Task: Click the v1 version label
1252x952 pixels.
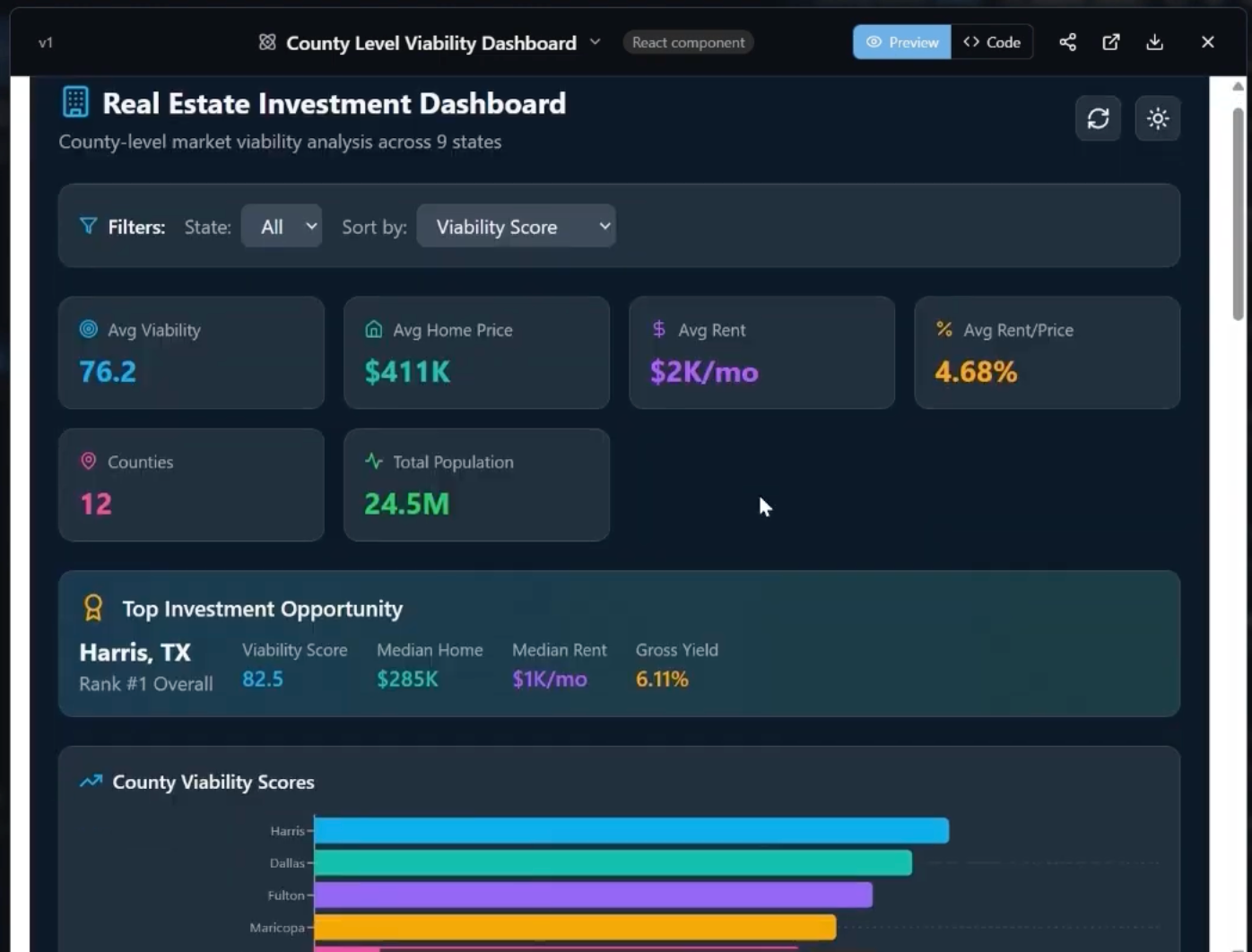Action: coord(46,42)
